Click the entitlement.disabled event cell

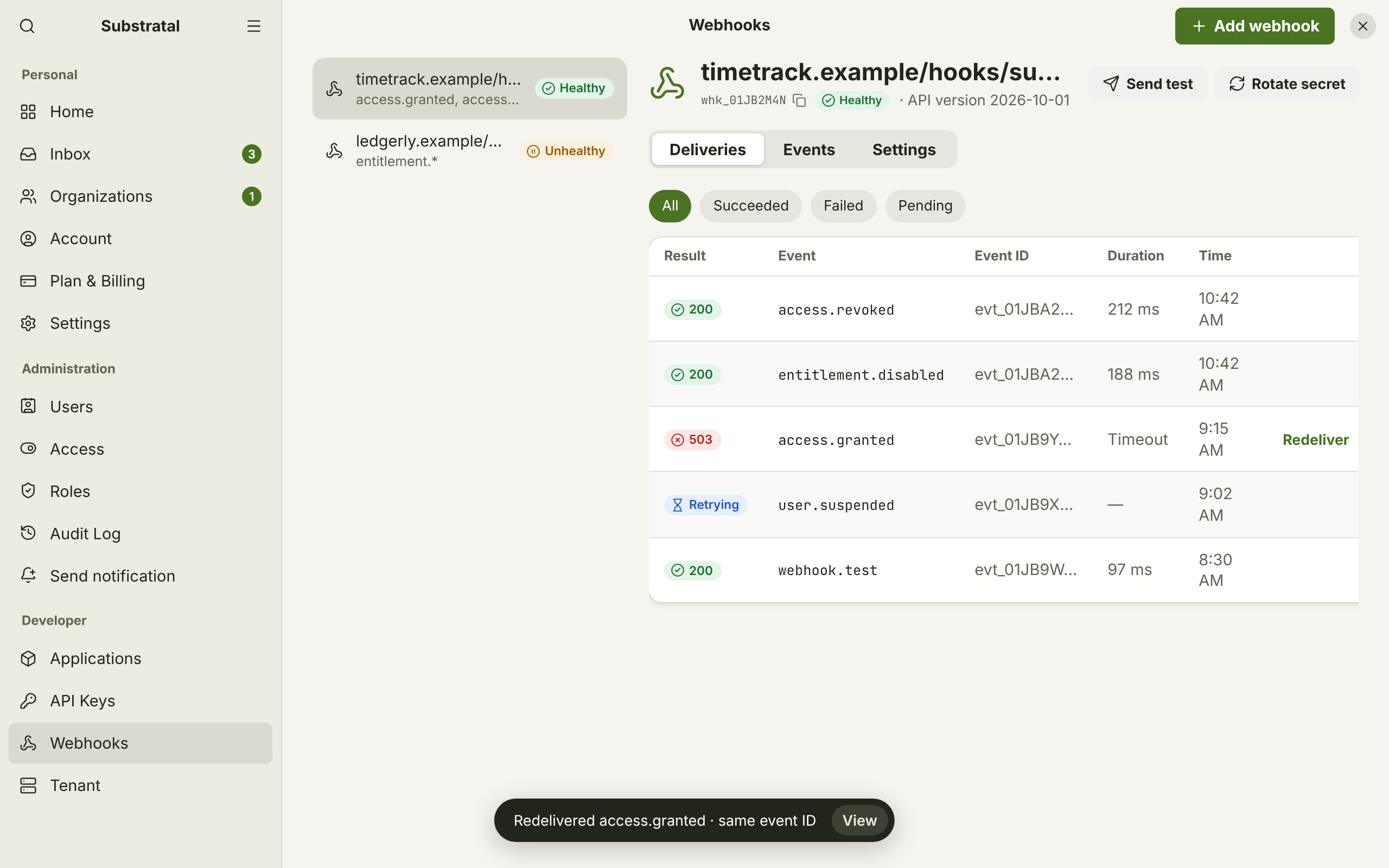(861, 374)
